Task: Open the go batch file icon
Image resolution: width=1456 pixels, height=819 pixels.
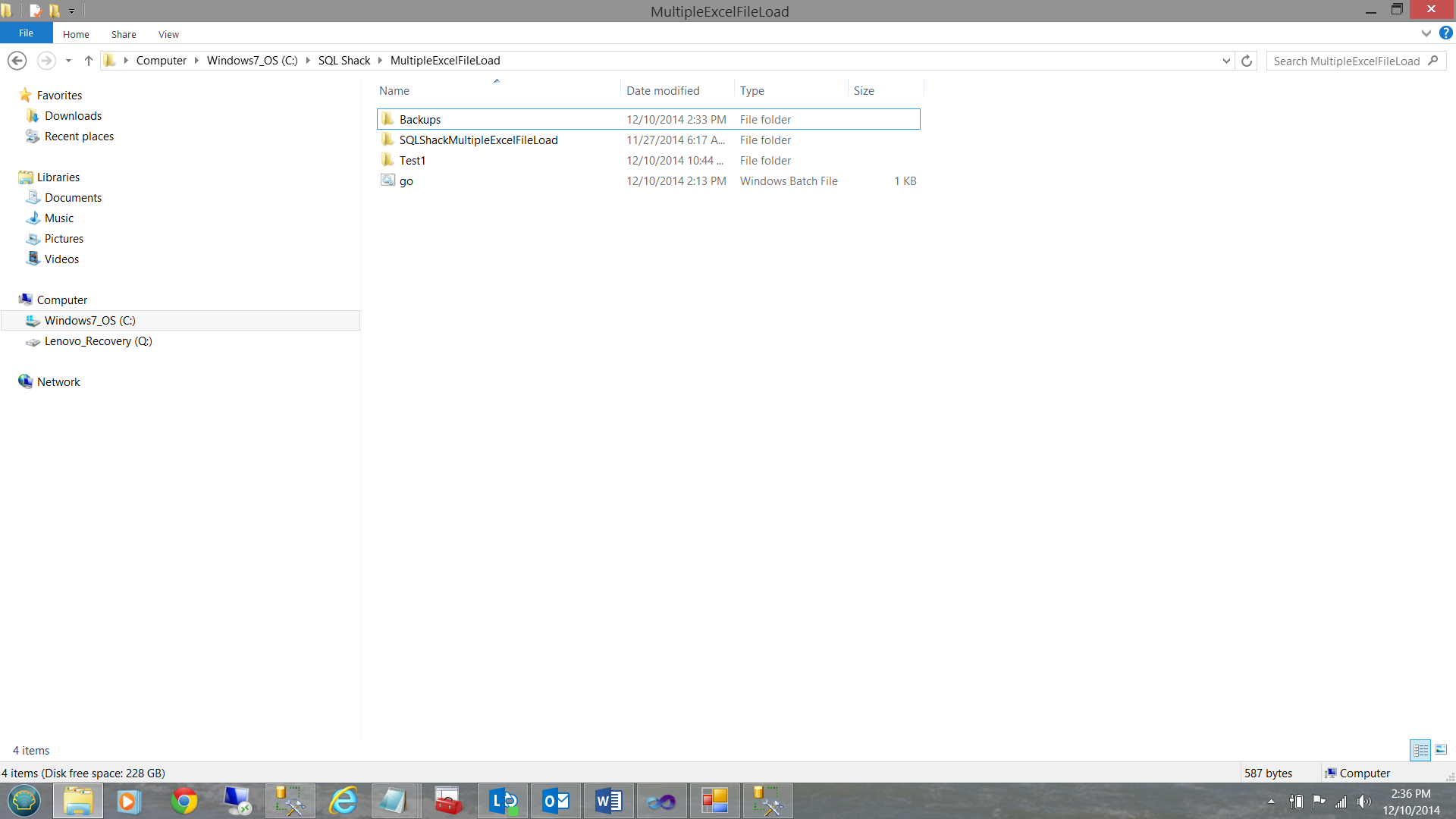Action: [388, 180]
